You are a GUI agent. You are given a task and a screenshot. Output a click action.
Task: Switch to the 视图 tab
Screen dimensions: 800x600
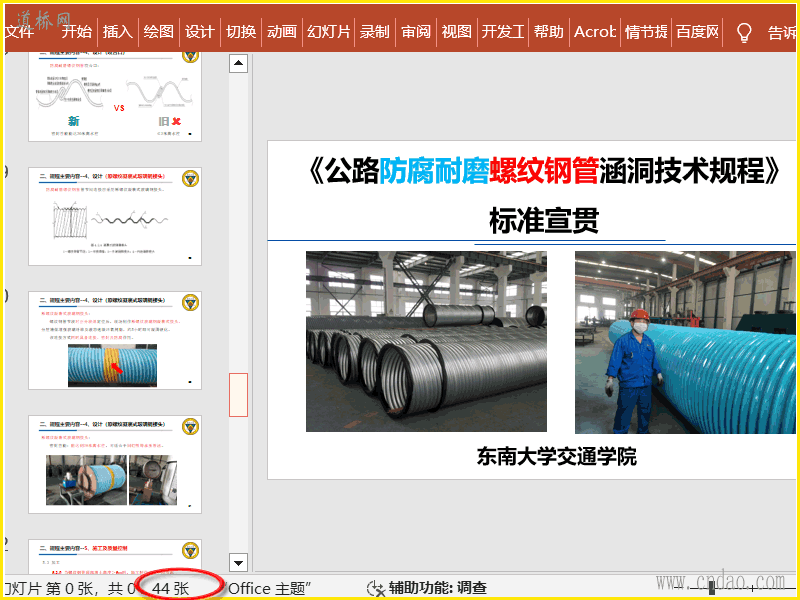pos(457,32)
